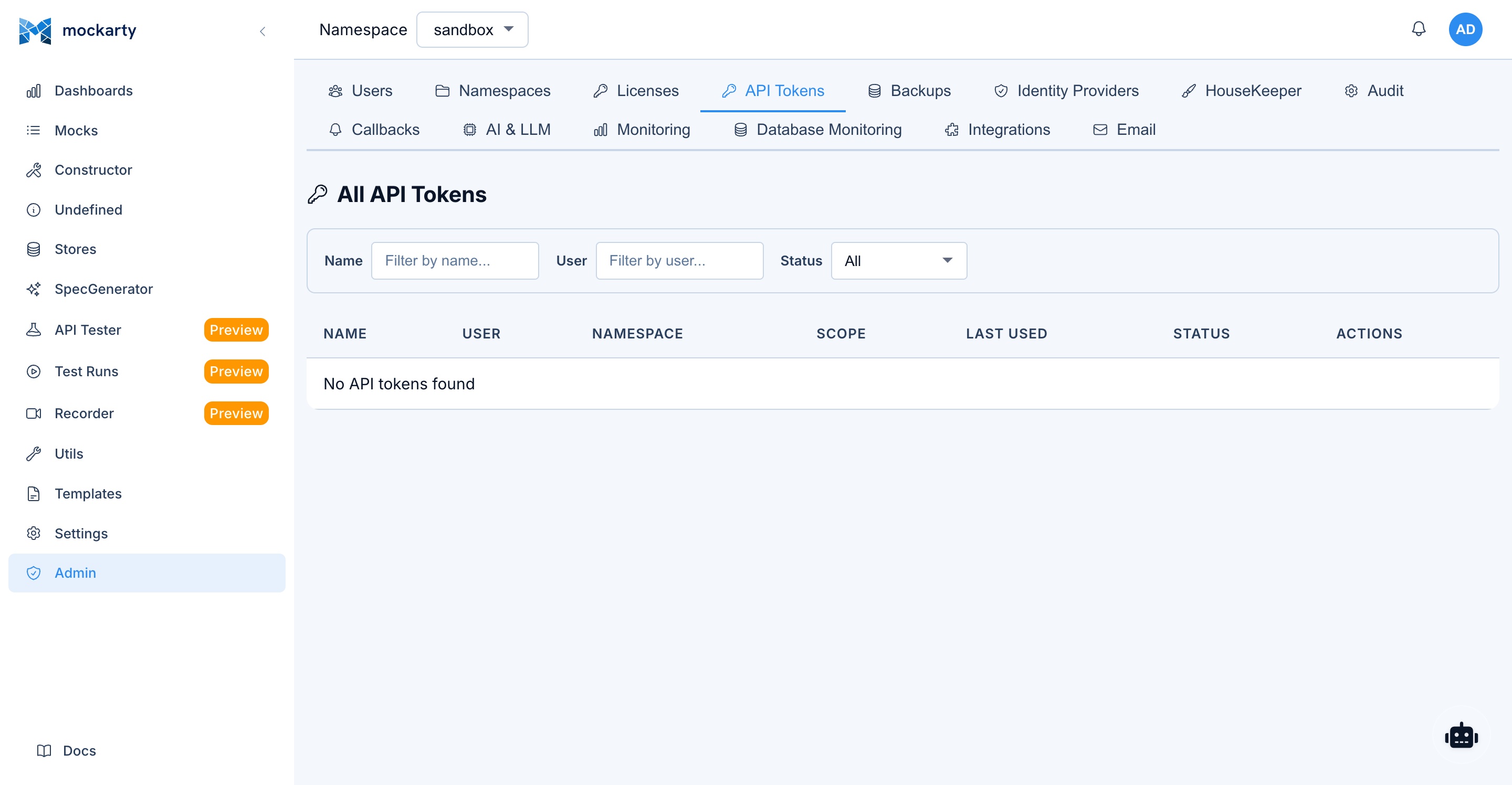Open SpecGenerator in the sidebar
The image size is (1512, 785).
[x=147, y=289]
